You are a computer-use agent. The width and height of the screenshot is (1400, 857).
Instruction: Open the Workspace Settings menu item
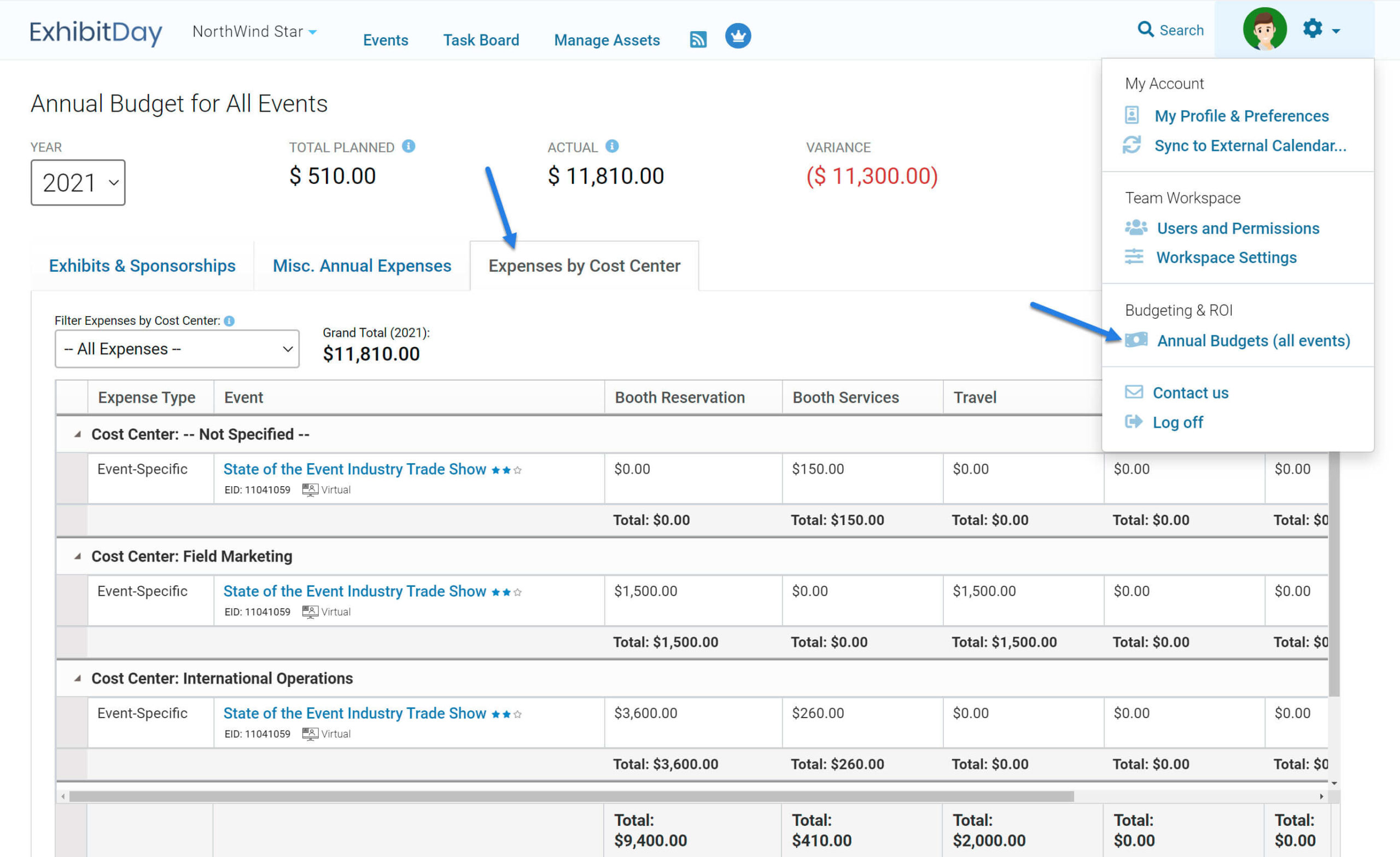[1225, 257]
